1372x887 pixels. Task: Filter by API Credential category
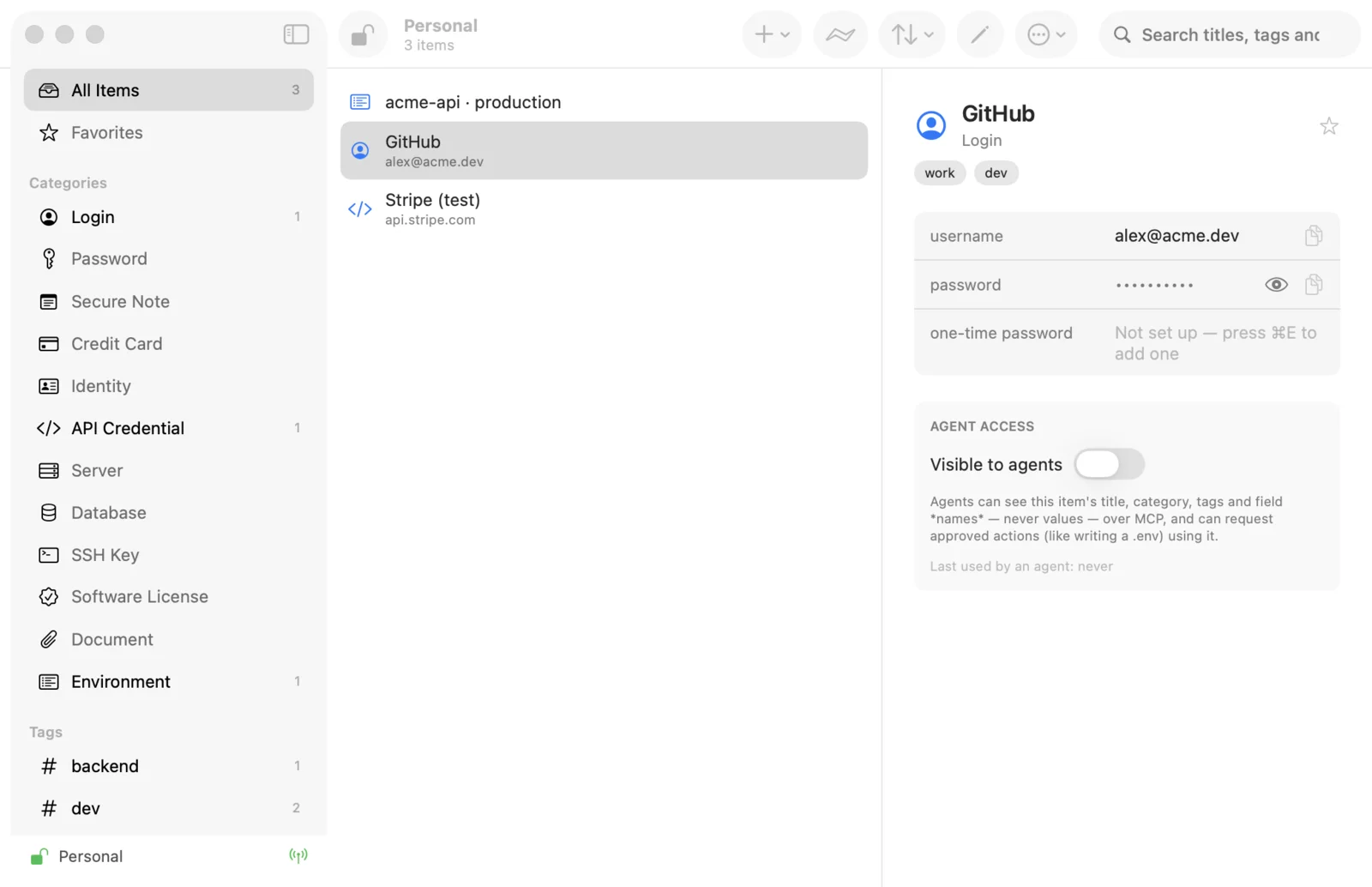tap(169, 428)
